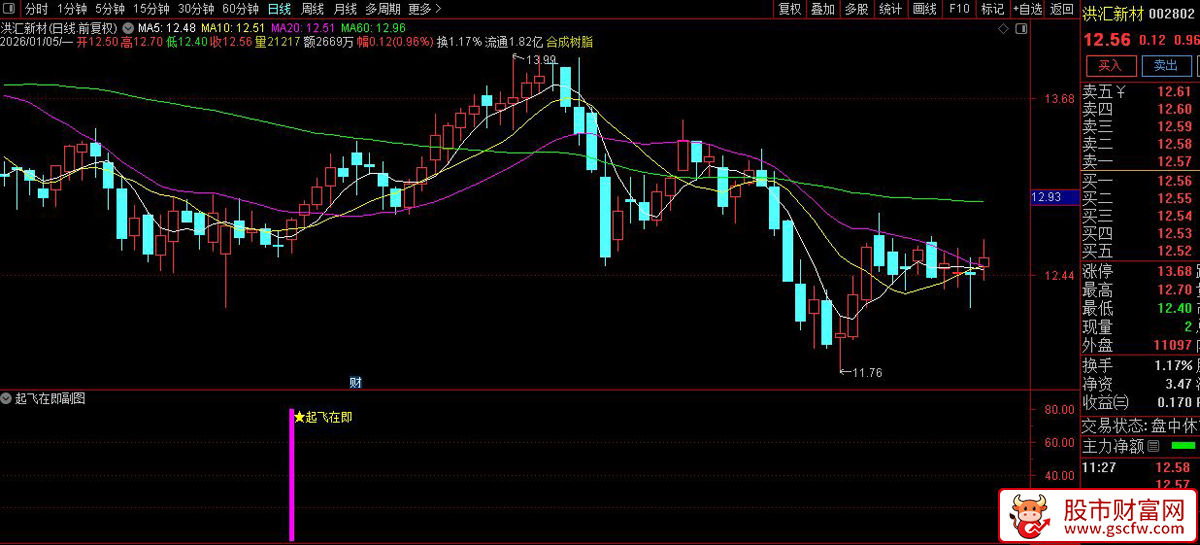Click the 买五 12.52 bid row
The height and width of the screenshot is (545, 1200).
[x=1139, y=251]
